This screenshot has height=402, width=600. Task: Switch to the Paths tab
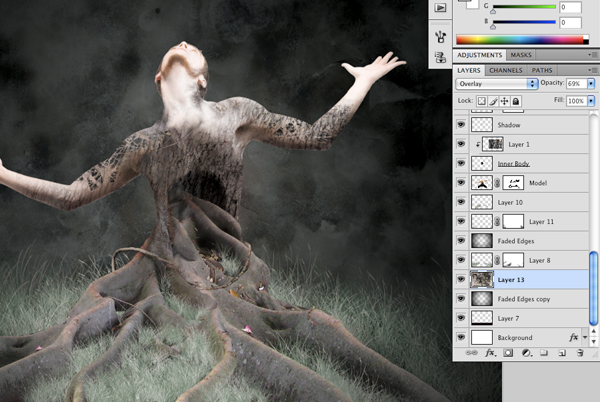tap(542, 70)
